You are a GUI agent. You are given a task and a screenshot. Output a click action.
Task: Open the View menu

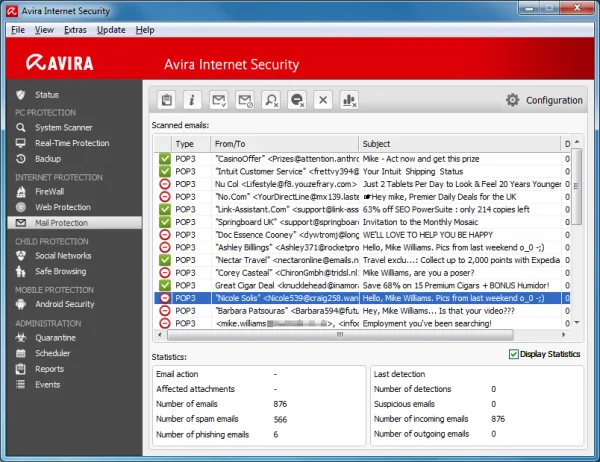[x=44, y=30]
